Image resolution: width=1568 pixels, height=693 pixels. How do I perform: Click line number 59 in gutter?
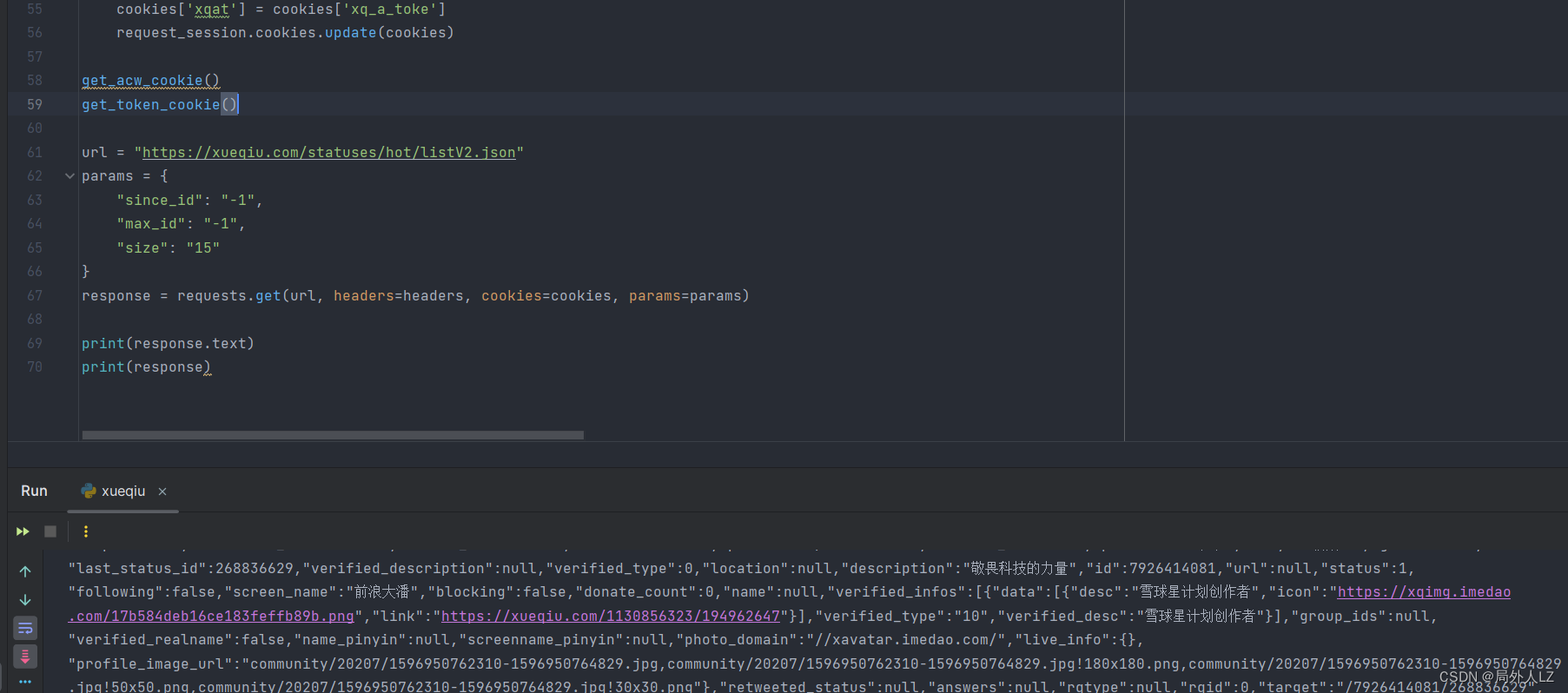35,104
